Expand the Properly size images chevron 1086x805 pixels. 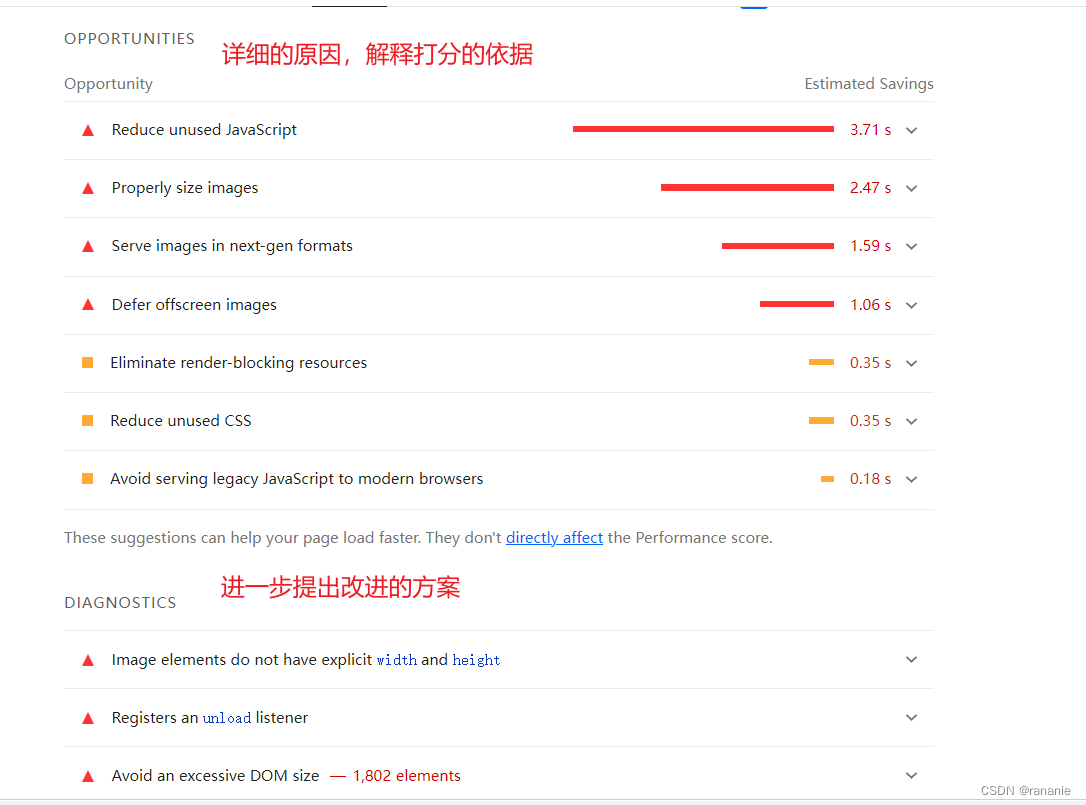pos(911,188)
